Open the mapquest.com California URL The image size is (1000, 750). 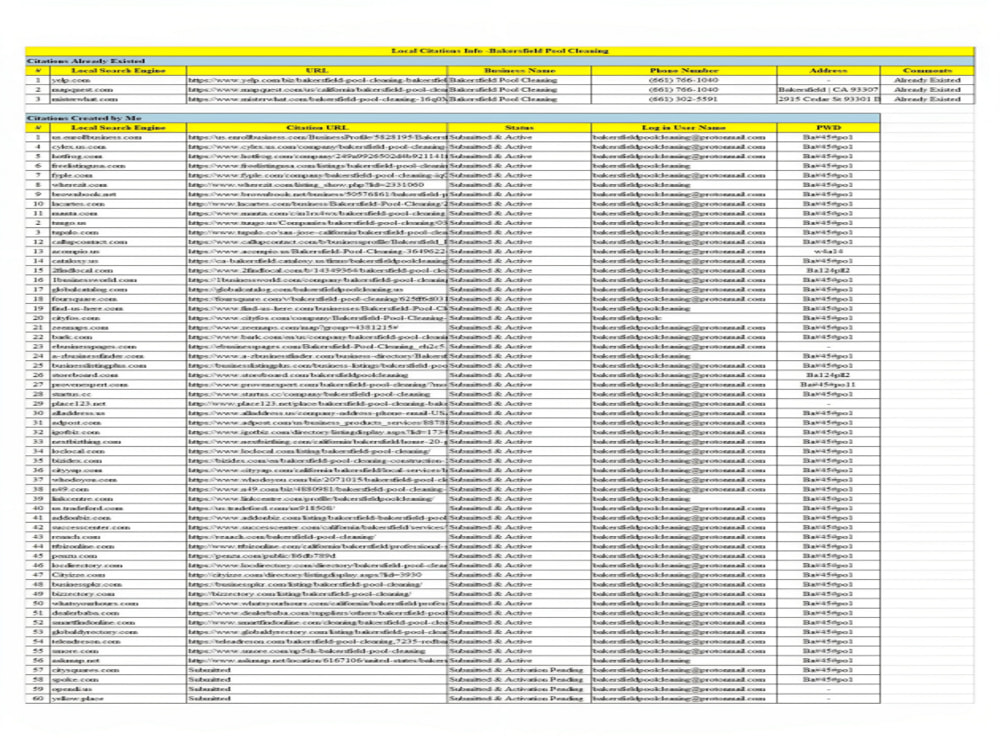tap(317, 90)
